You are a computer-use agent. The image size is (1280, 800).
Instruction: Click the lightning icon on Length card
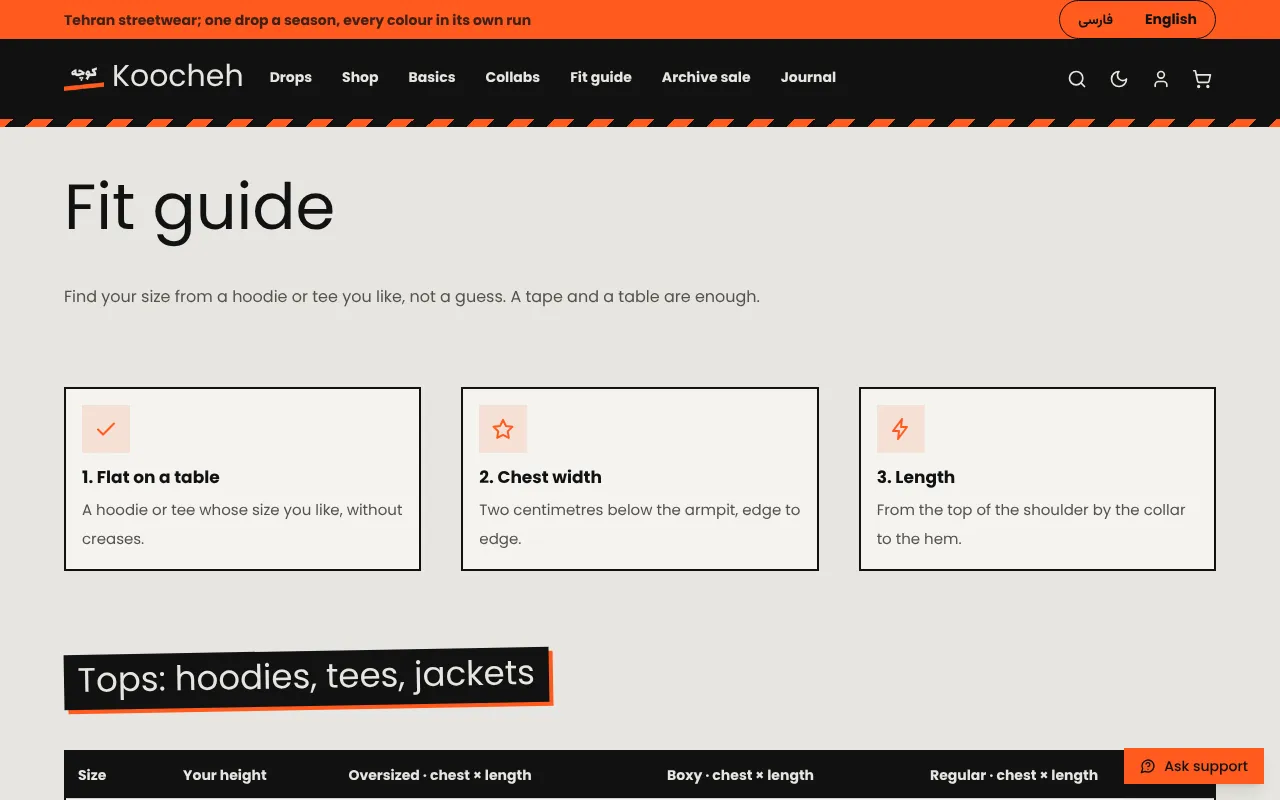pyautogui.click(x=901, y=429)
